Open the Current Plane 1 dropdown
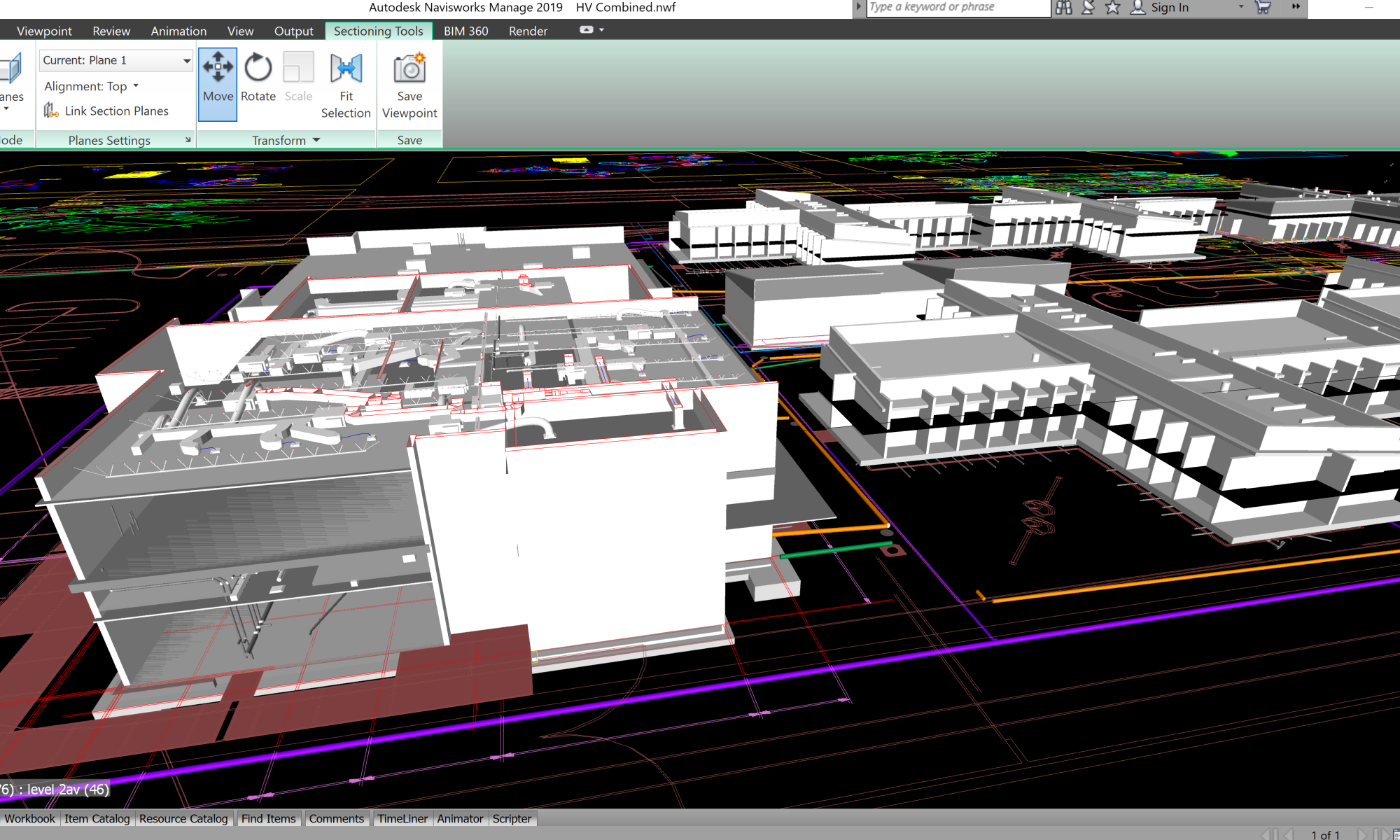The width and height of the screenshot is (1400, 840). click(x=186, y=61)
